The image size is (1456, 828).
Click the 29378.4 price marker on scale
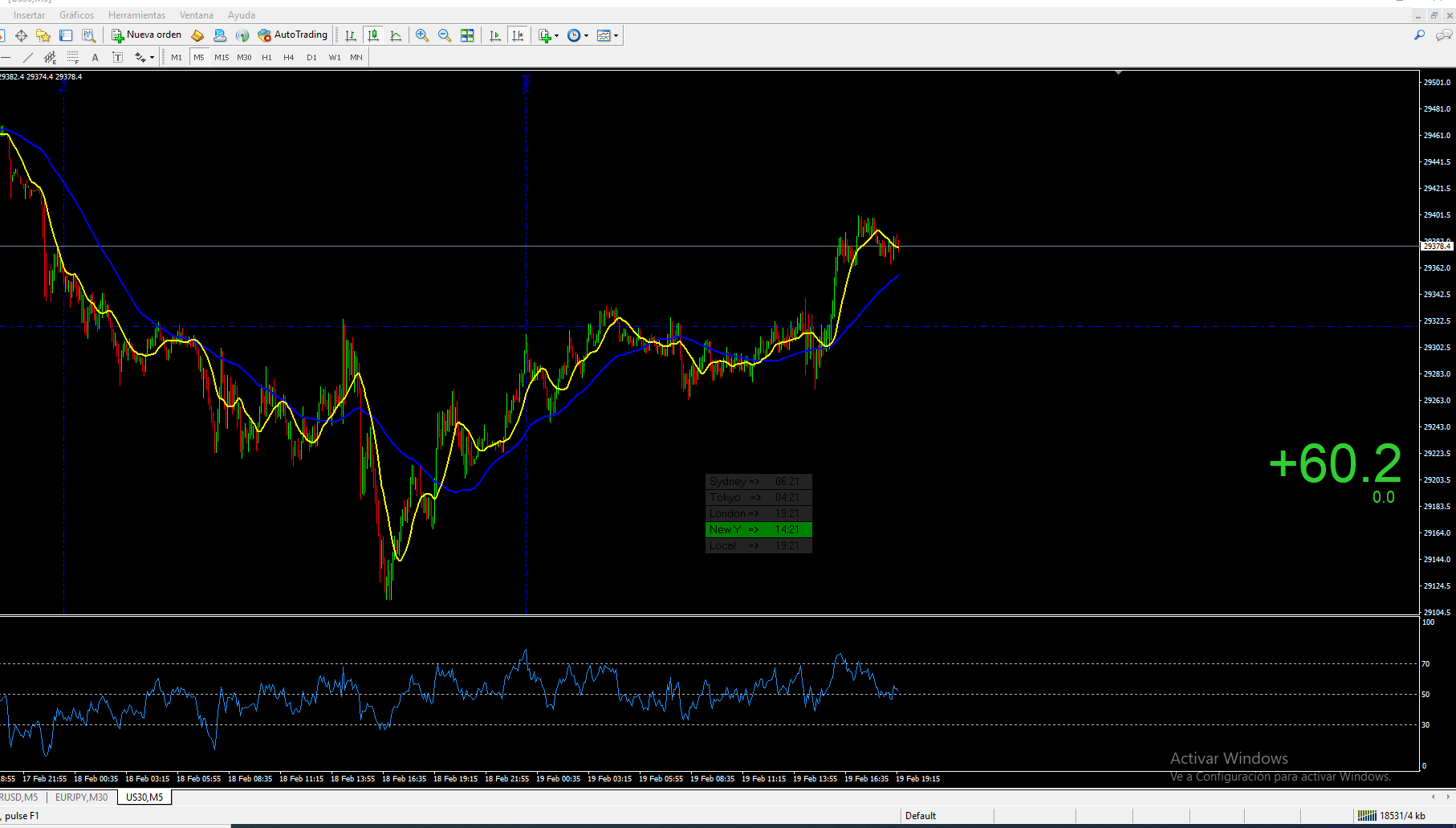pos(1437,247)
